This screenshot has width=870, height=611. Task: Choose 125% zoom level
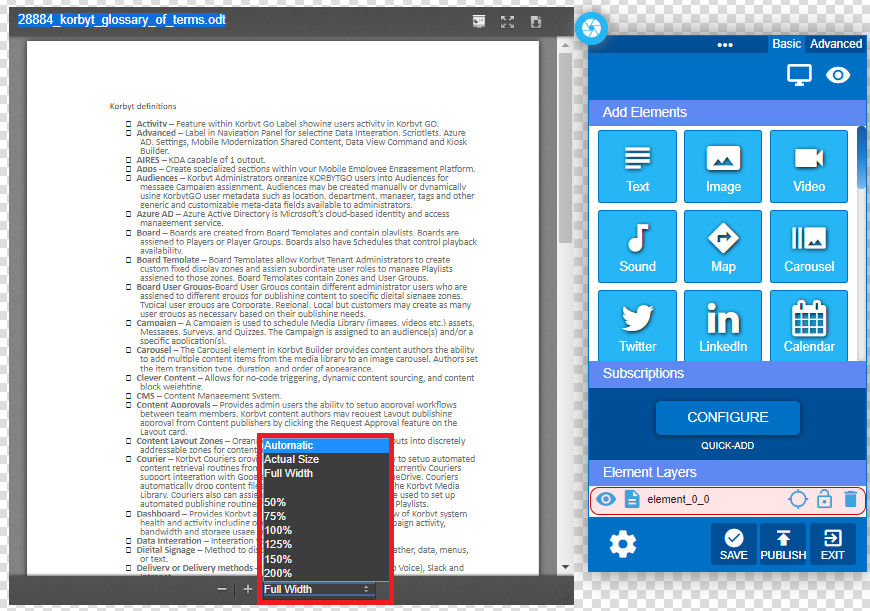(x=326, y=544)
